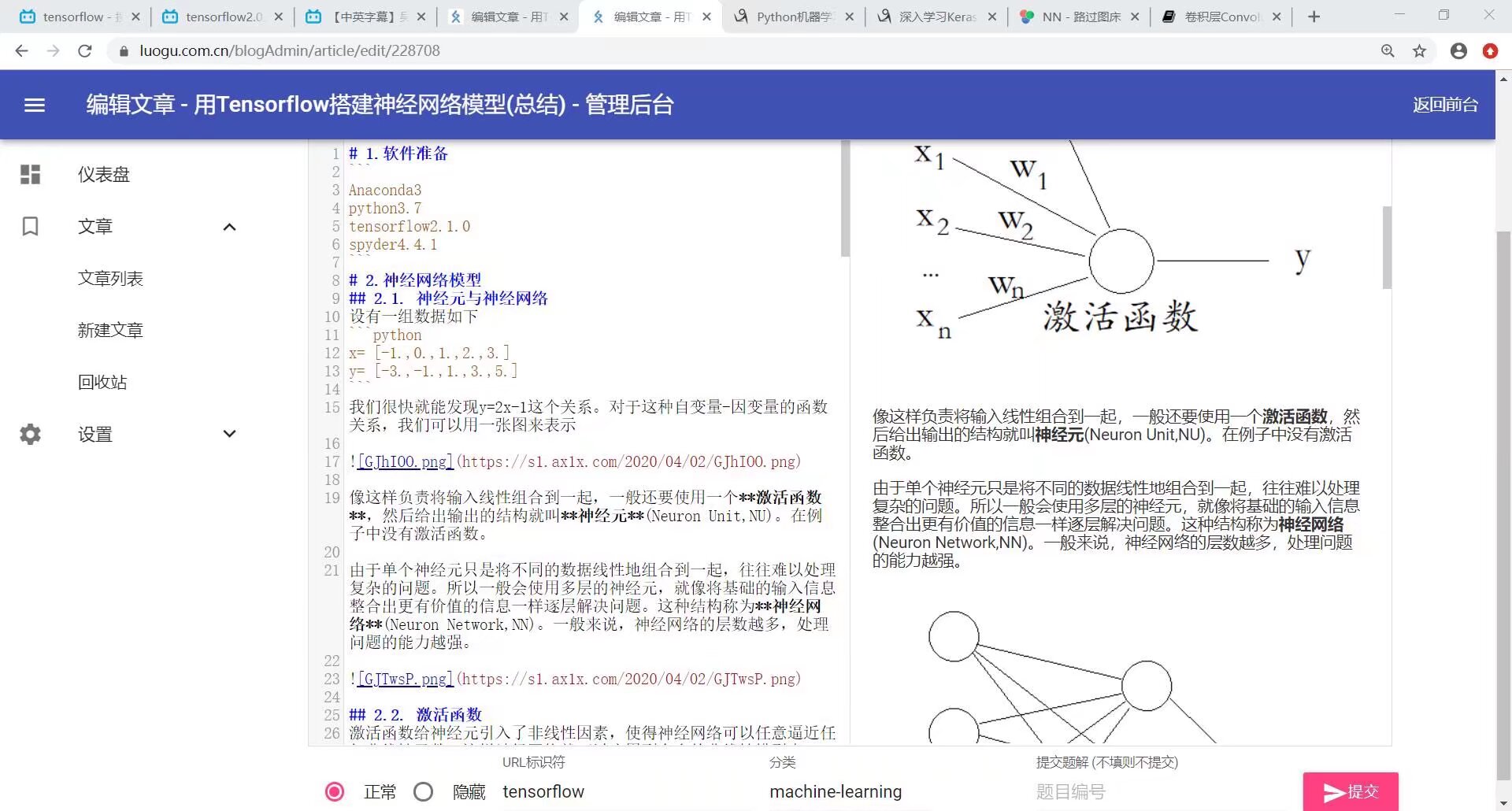Close the NN - 路过图床 tab

1134,17
